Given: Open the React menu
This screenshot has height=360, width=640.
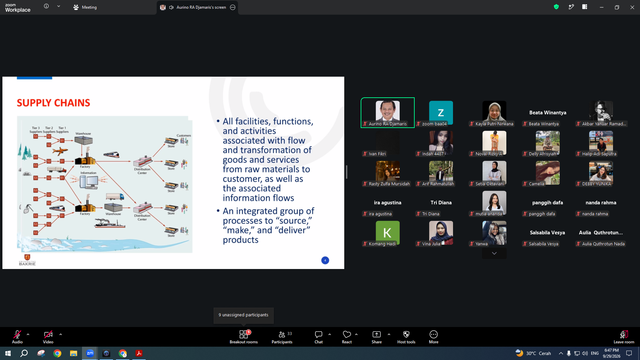Looking at the screenshot, I should (x=347, y=337).
